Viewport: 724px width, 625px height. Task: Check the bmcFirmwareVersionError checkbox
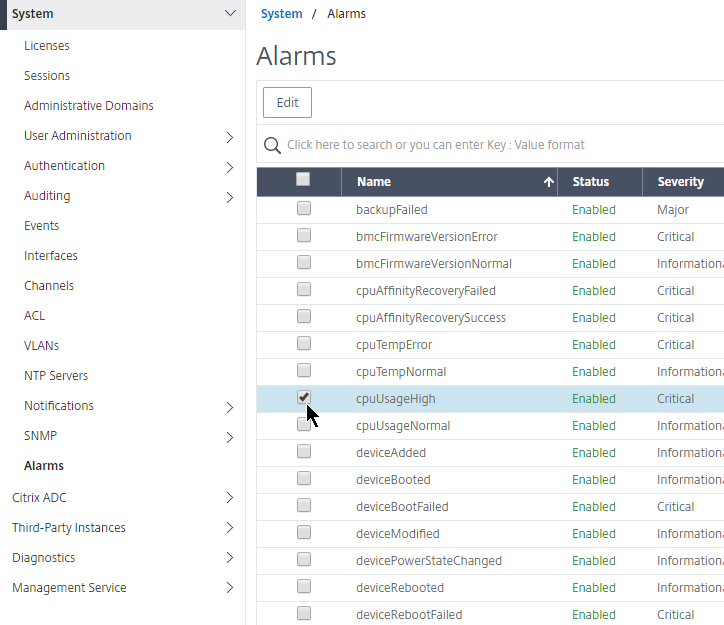click(x=304, y=235)
